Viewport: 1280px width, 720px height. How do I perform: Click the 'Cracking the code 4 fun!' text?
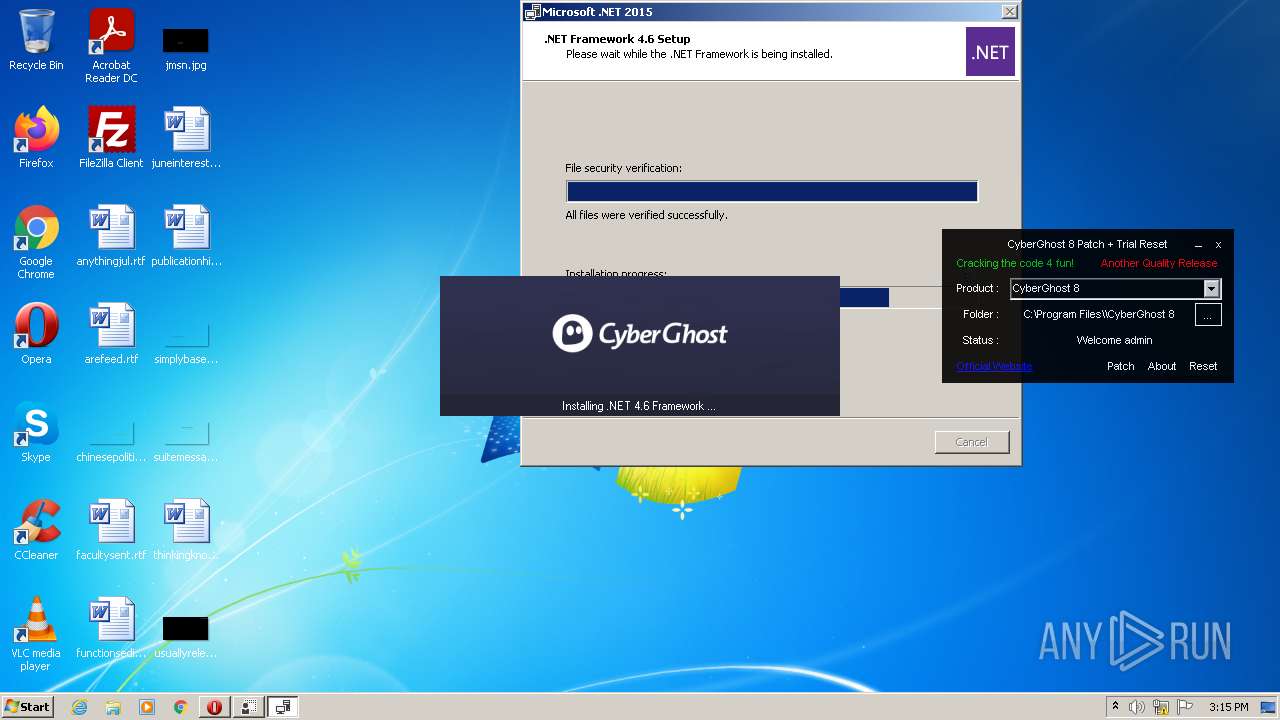pos(1015,263)
